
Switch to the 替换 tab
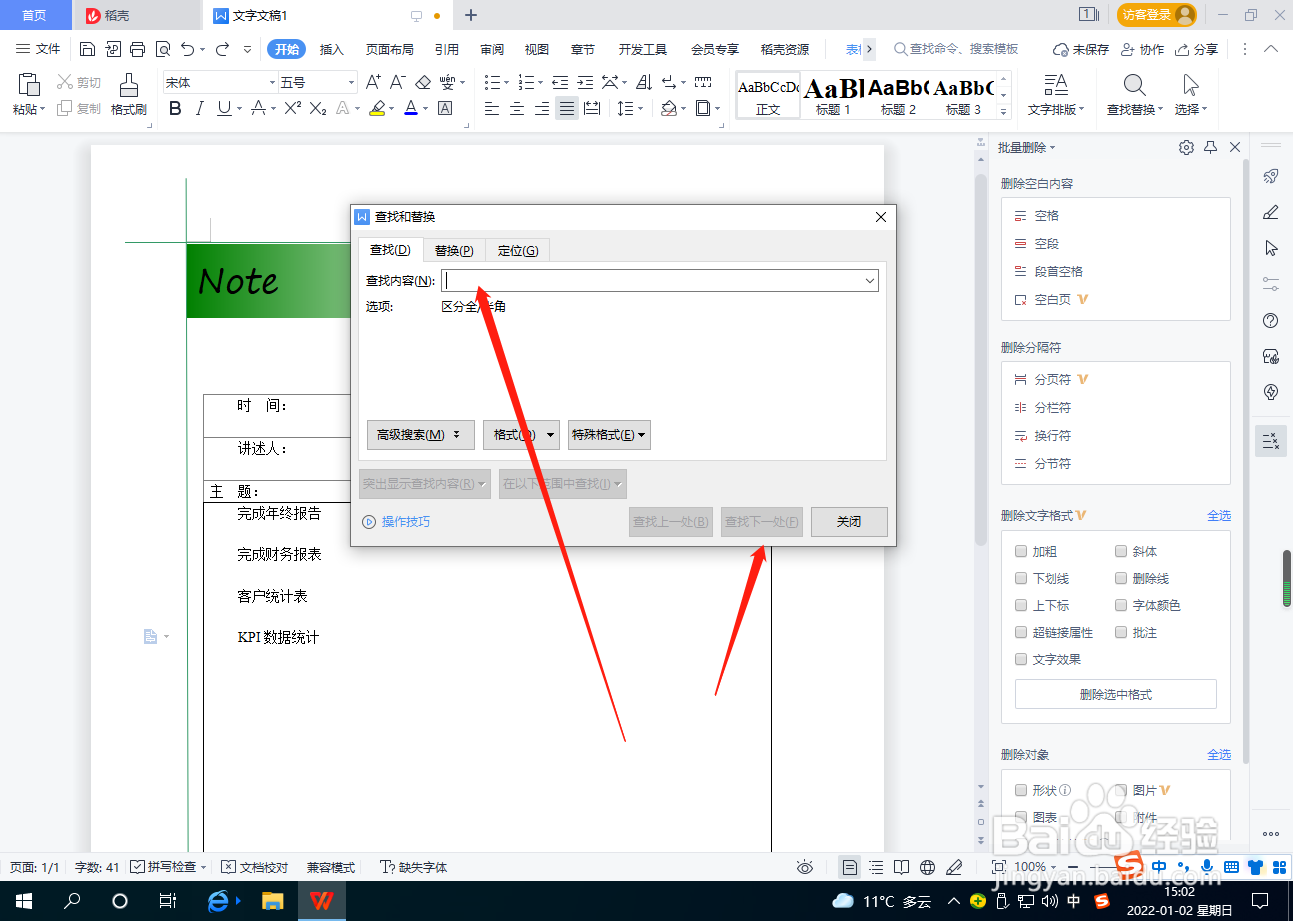[454, 250]
